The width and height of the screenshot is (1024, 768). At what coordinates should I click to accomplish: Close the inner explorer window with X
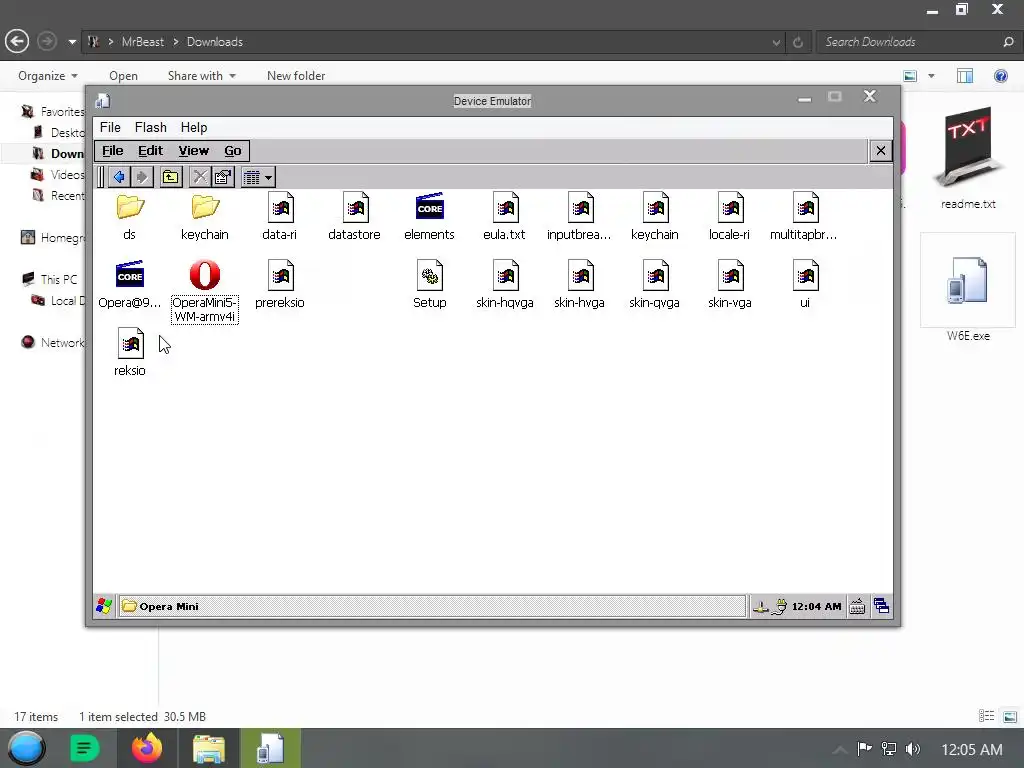[880, 151]
